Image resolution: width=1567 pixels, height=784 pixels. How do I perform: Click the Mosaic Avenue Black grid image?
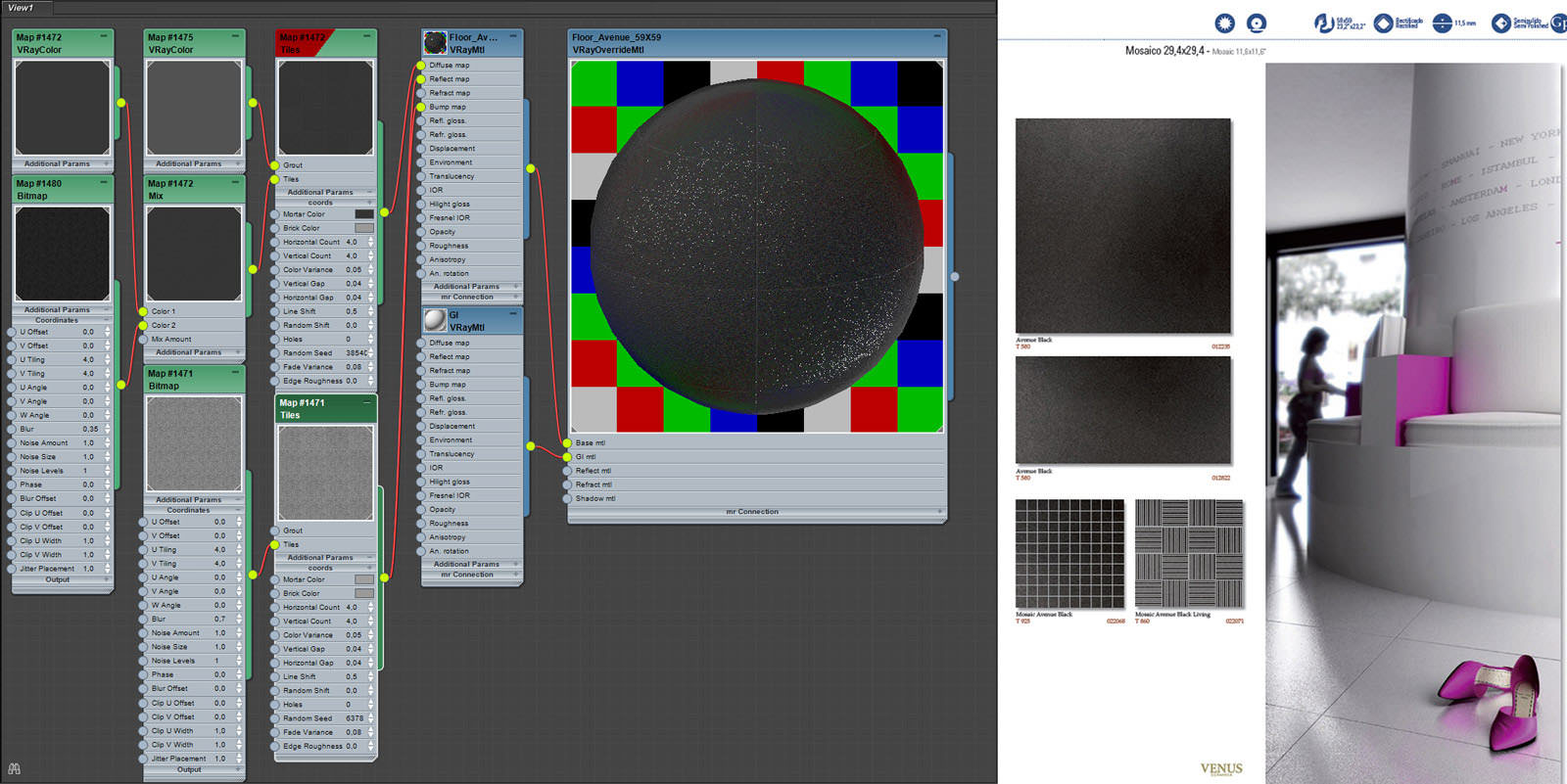tap(1069, 553)
